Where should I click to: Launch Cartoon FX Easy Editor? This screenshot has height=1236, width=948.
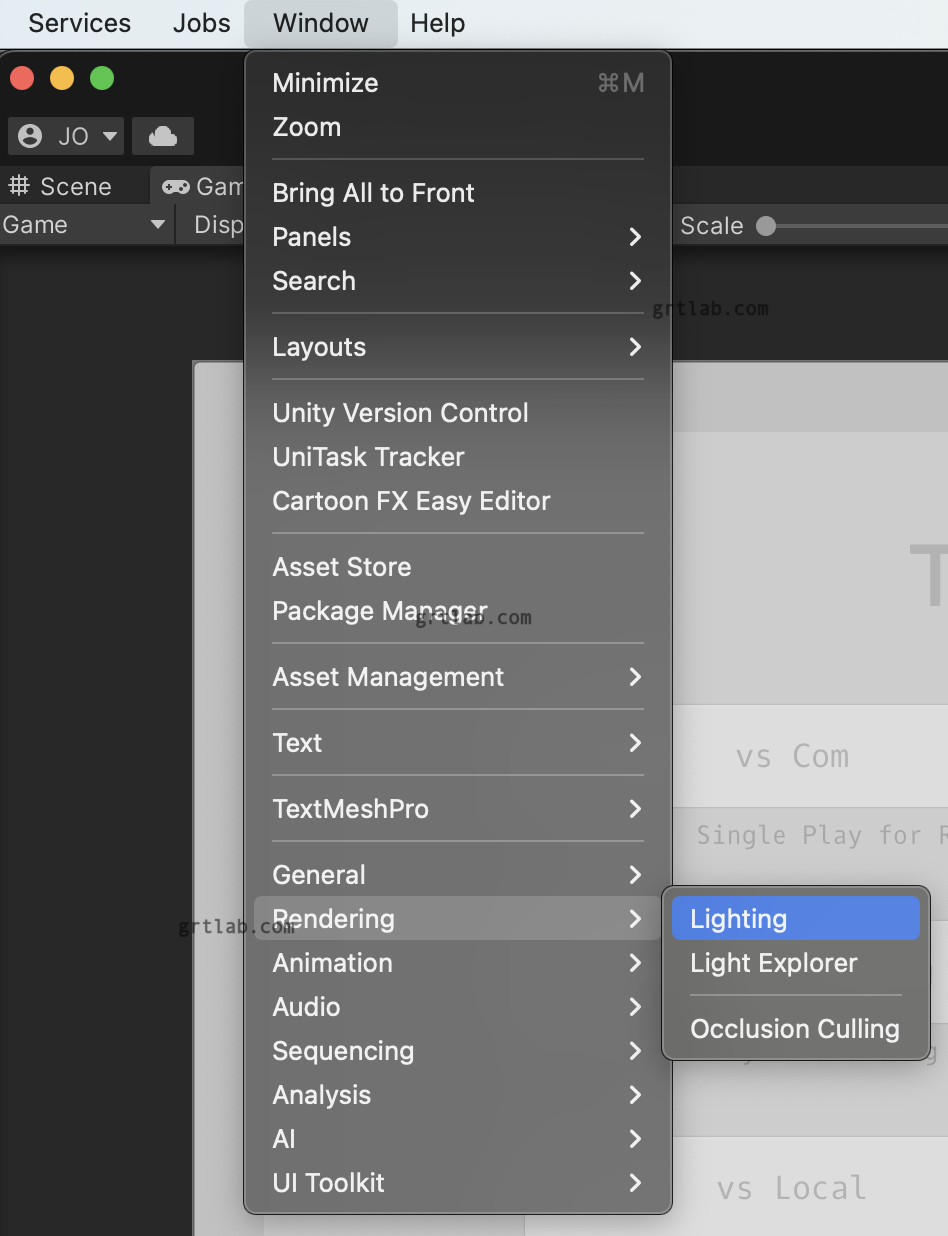(411, 501)
